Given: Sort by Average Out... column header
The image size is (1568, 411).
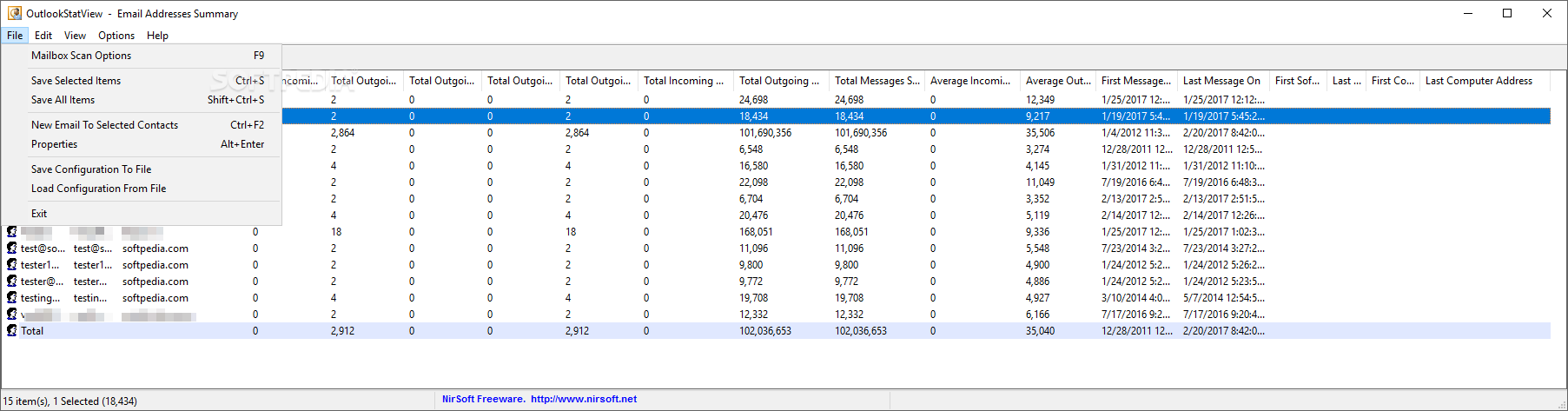Looking at the screenshot, I should 1059,81.
